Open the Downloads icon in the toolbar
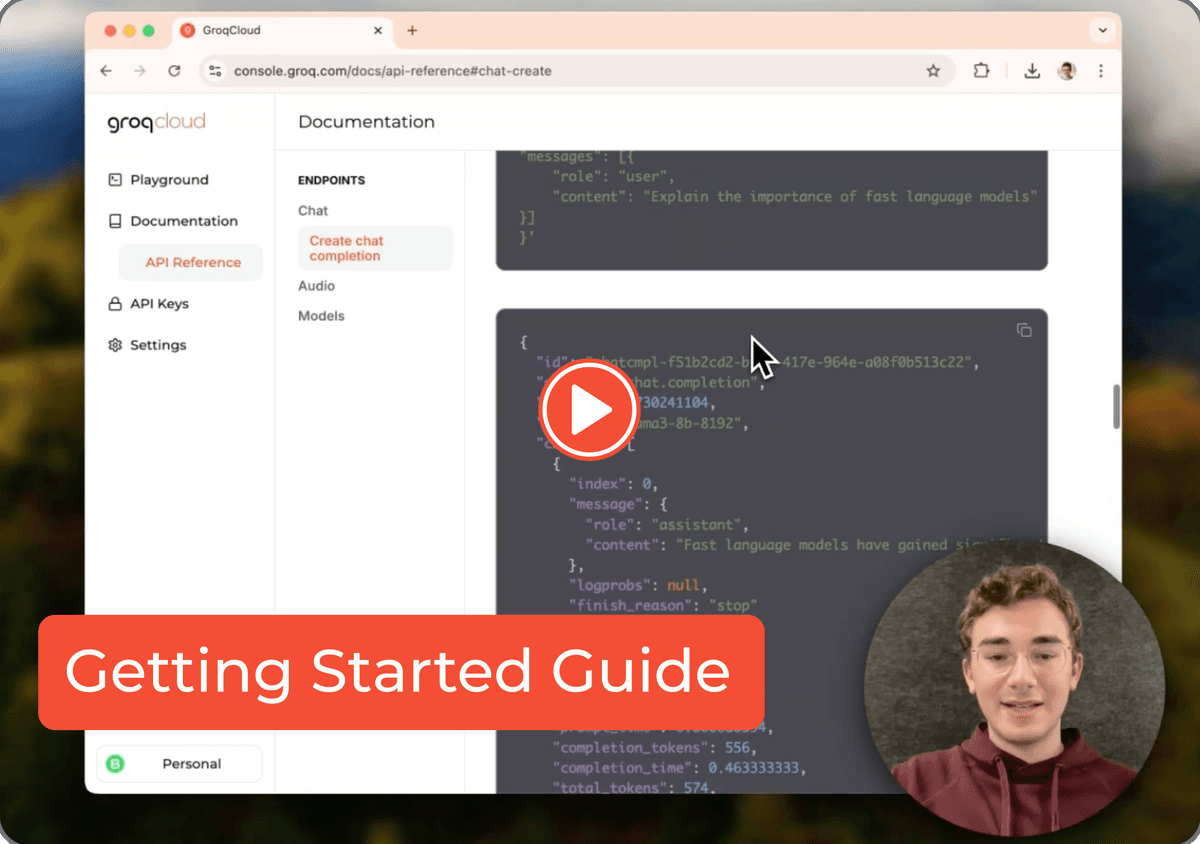This screenshot has width=1200, height=844. tap(1031, 71)
